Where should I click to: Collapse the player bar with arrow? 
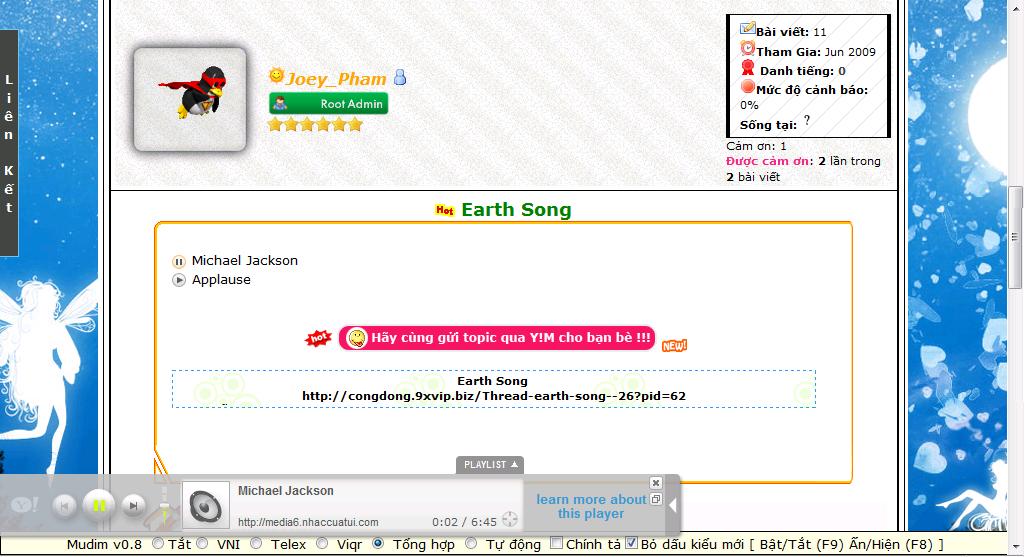672,506
